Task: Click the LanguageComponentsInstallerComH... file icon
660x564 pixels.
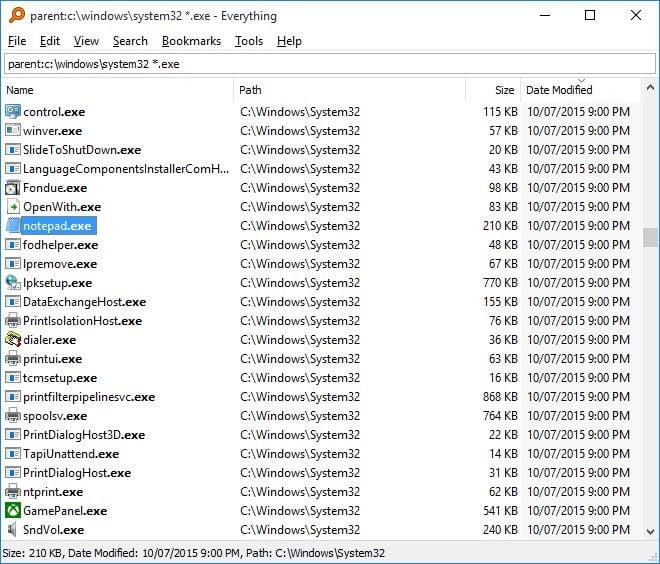Action: (13, 168)
